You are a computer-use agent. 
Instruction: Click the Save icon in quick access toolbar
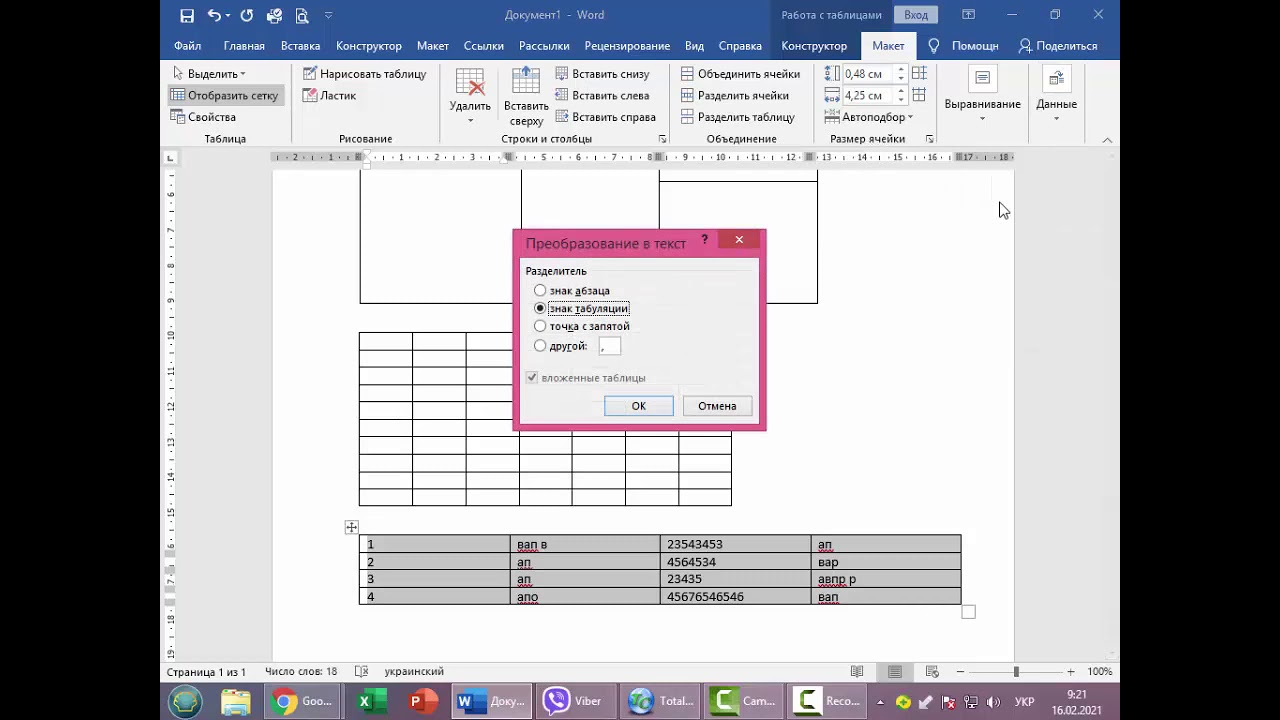pos(187,15)
